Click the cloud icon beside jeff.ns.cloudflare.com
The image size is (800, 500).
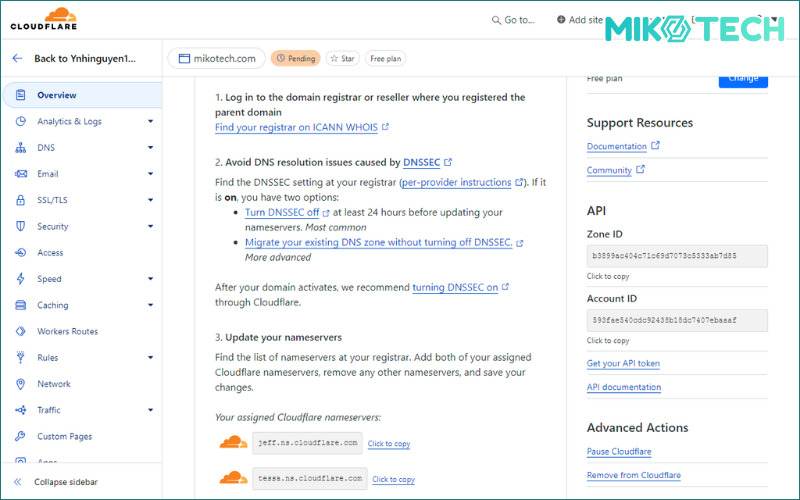pyautogui.click(x=234, y=442)
